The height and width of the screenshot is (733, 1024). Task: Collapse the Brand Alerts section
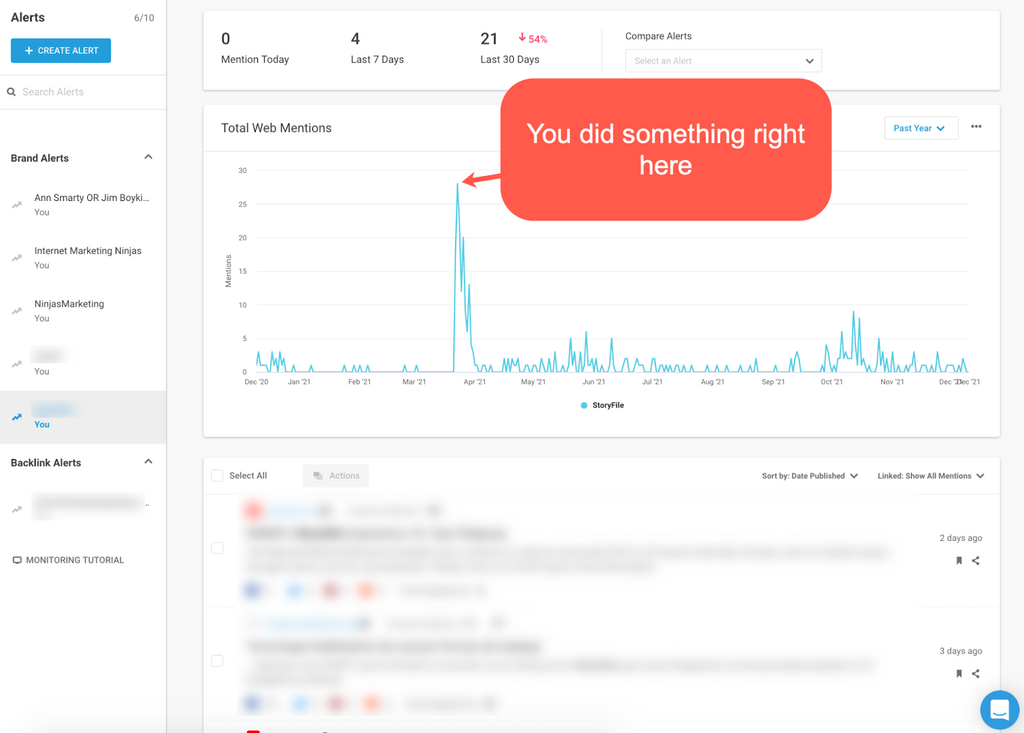pyautogui.click(x=148, y=157)
